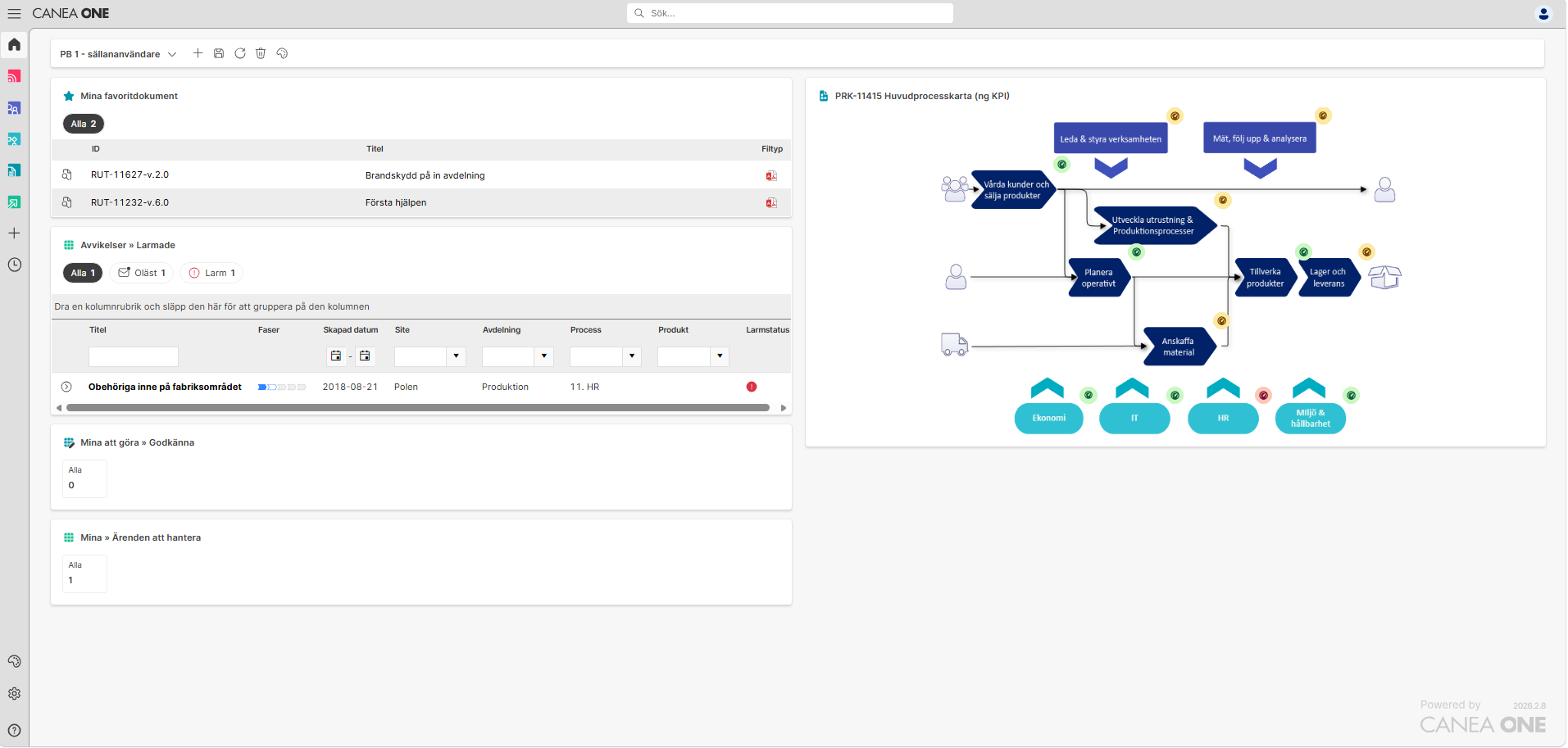Open the Avdelning filter dropdown
1568x748 pixels.
point(544,356)
